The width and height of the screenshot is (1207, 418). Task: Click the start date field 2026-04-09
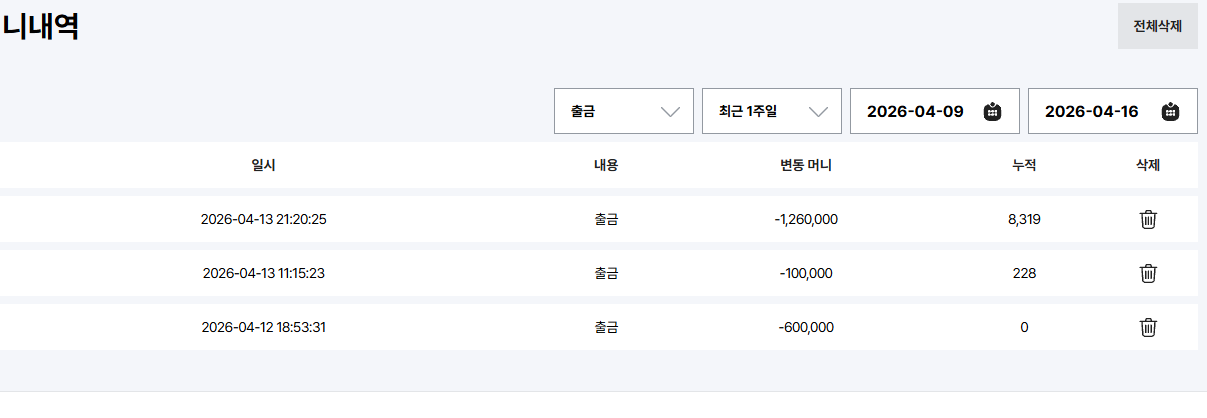pyautogui.click(x=915, y=112)
